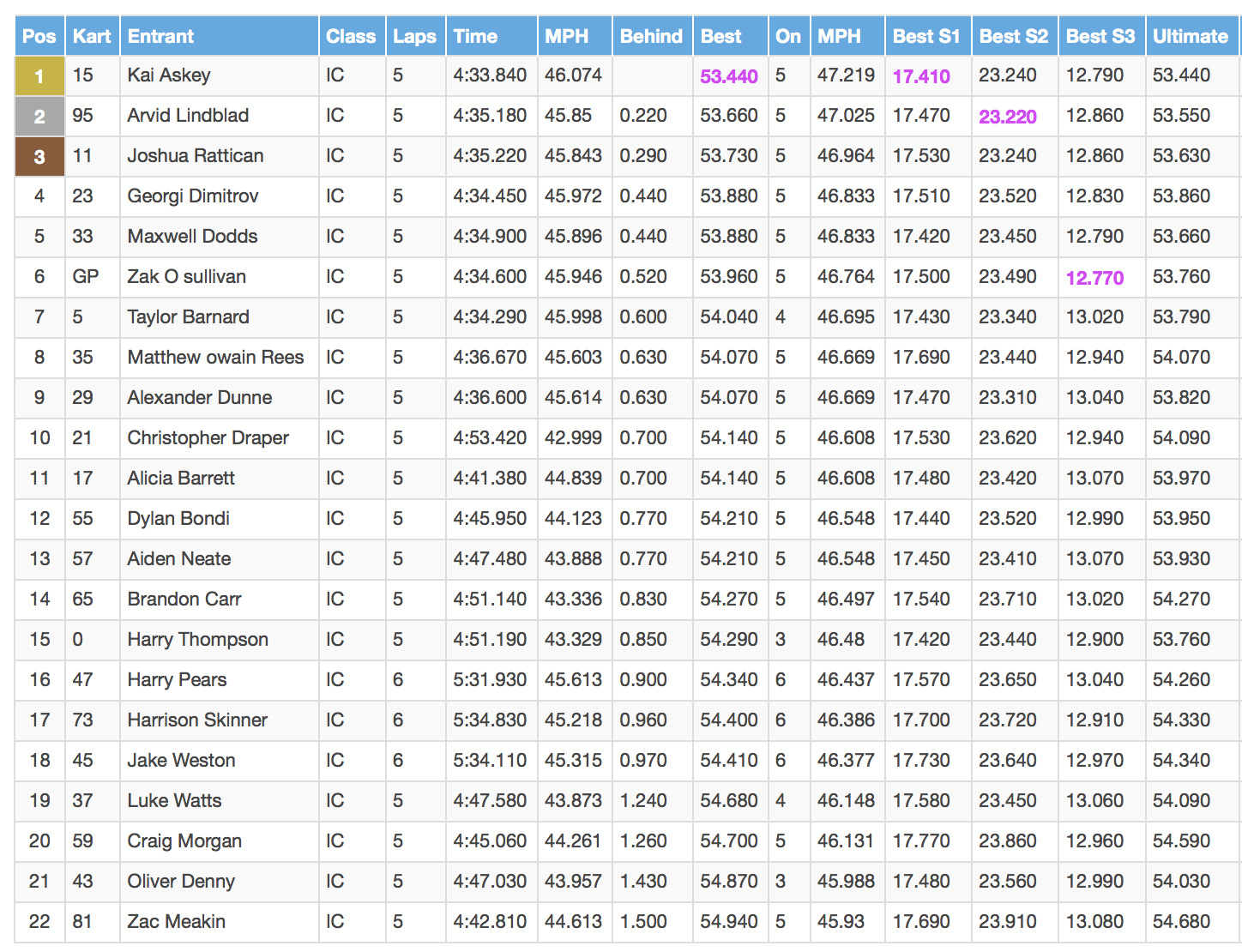Click race time 4:33.840
The width and height of the screenshot is (1242, 952).
coord(490,75)
